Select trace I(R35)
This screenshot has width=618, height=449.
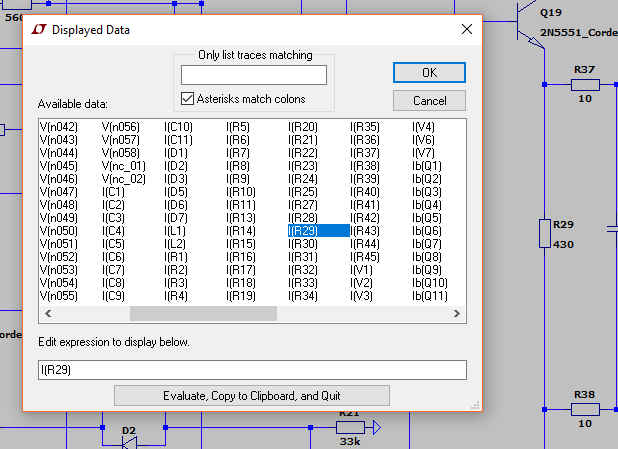click(x=365, y=127)
